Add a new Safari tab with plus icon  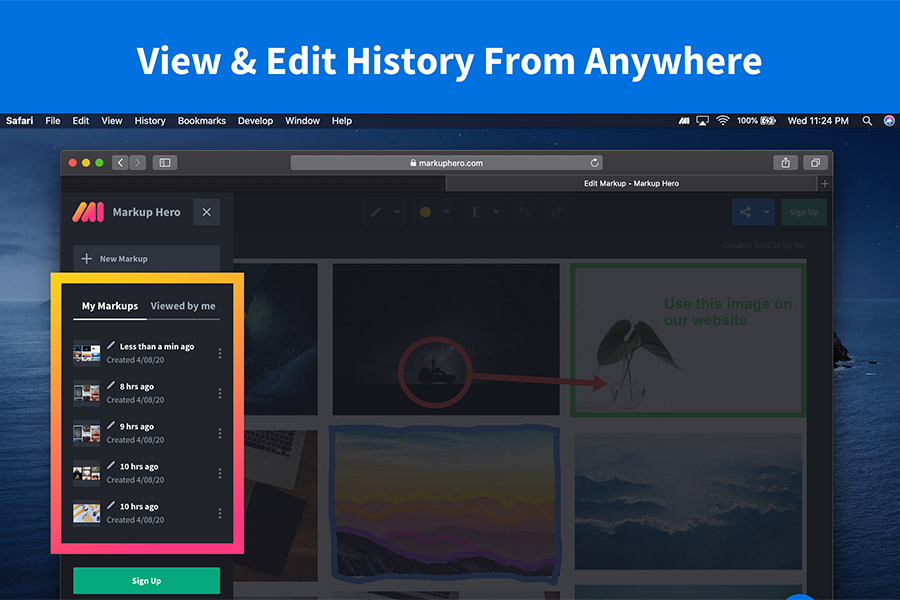(825, 184)
